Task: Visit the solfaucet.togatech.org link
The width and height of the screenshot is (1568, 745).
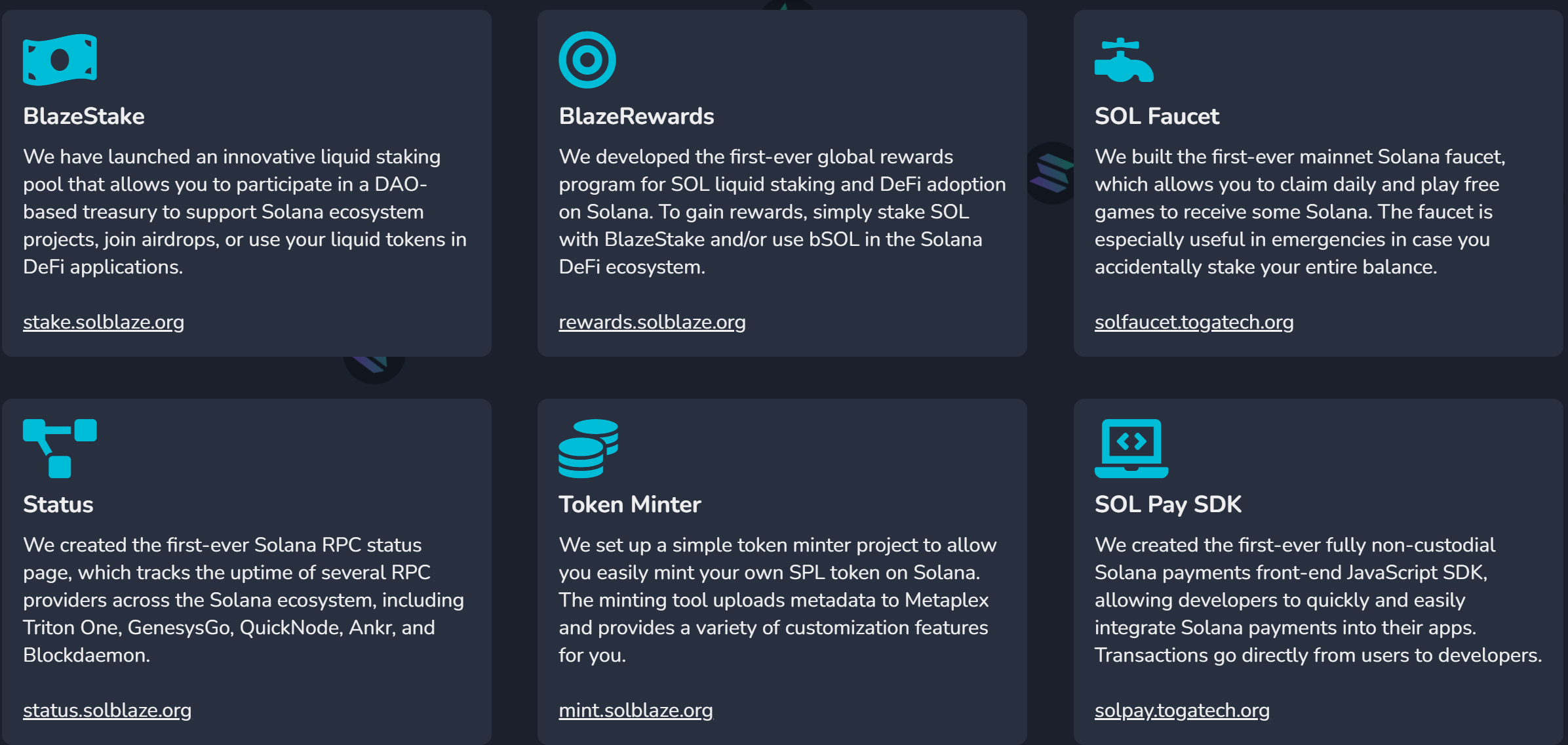Action: 1194,322
